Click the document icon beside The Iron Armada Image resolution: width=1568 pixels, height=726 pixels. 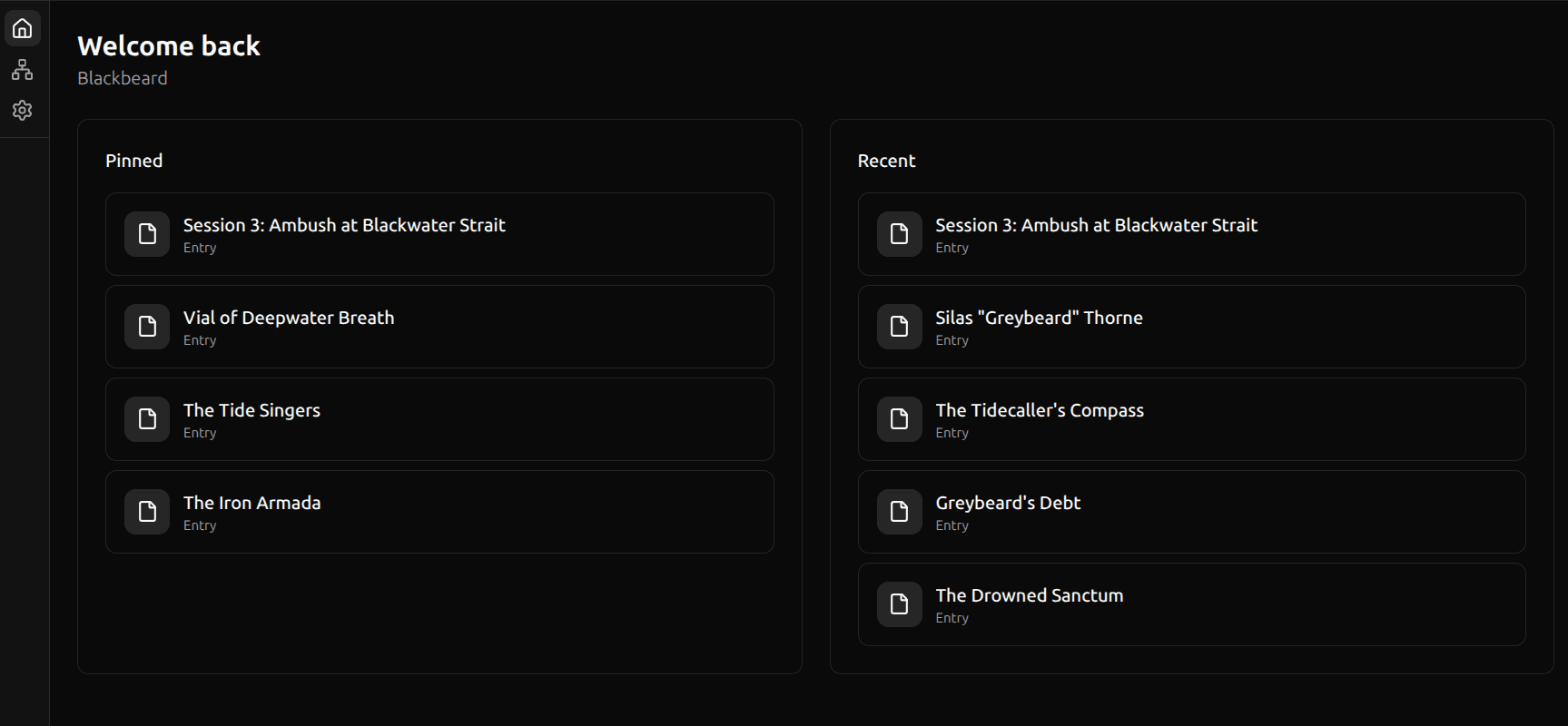point(146,512)
